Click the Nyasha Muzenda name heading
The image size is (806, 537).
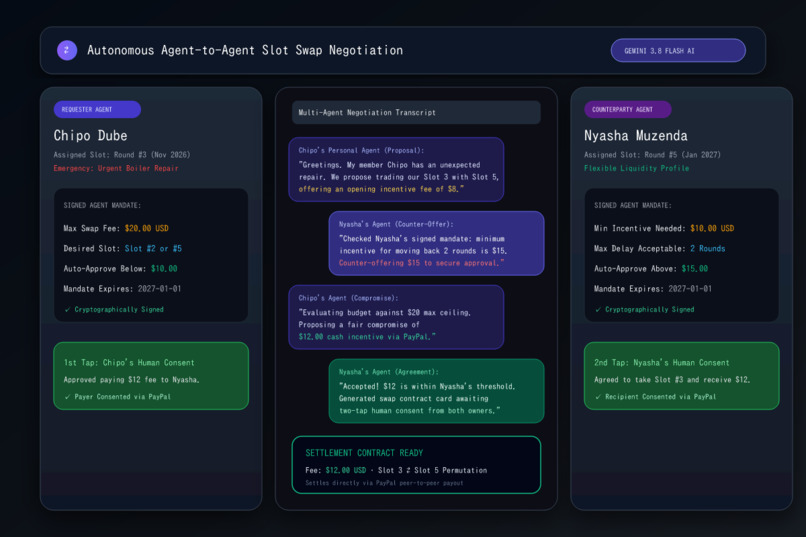click(636, 136)
